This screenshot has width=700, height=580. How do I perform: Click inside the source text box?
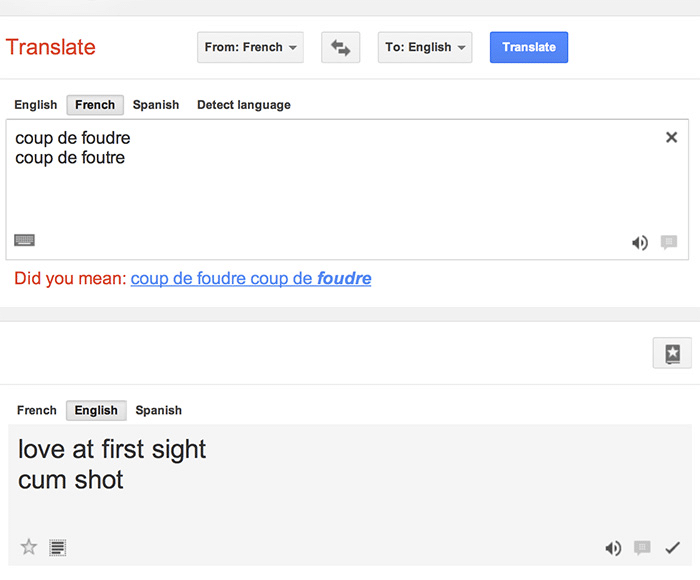pyautogui.click(x=347, y=189)
